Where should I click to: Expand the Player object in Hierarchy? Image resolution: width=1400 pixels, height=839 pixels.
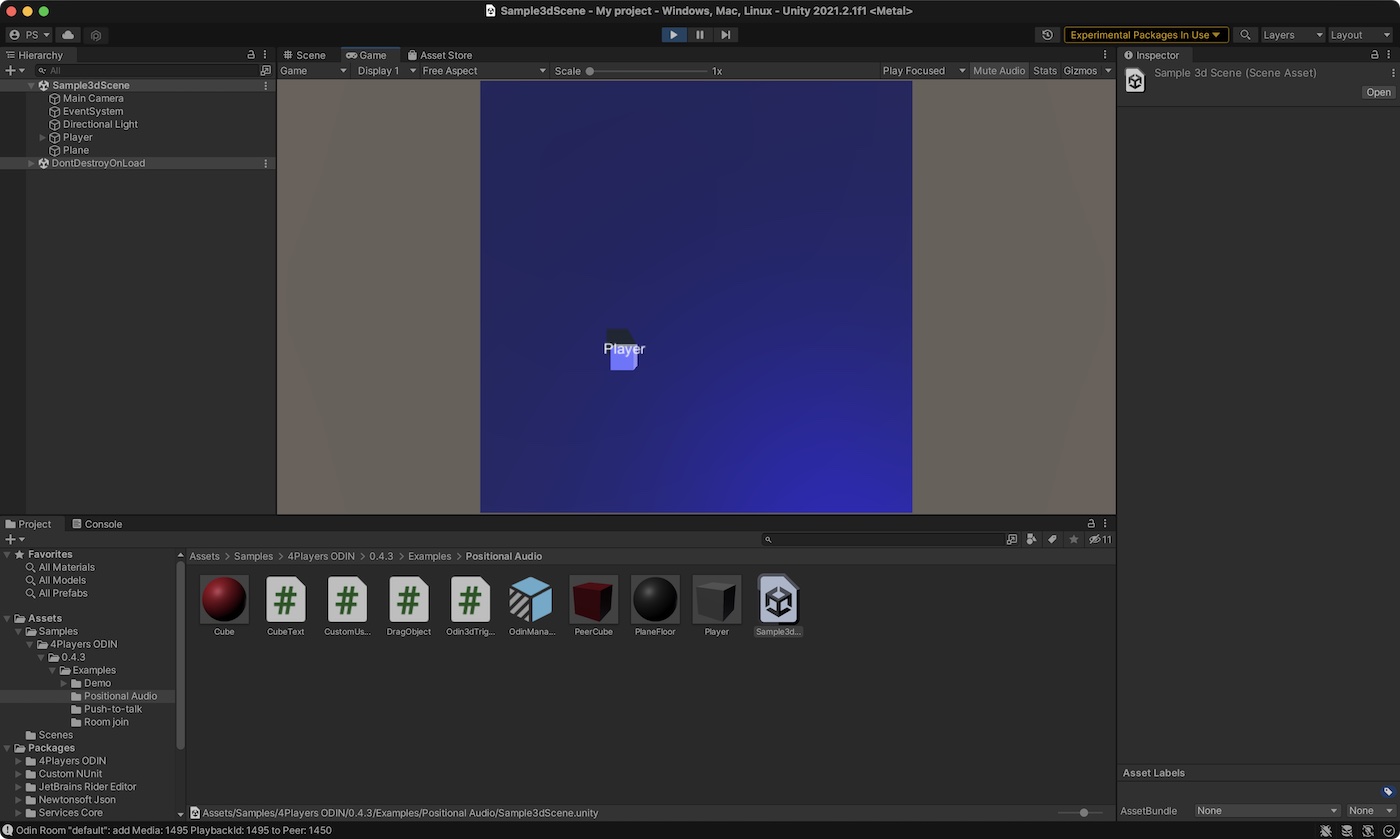43,137
